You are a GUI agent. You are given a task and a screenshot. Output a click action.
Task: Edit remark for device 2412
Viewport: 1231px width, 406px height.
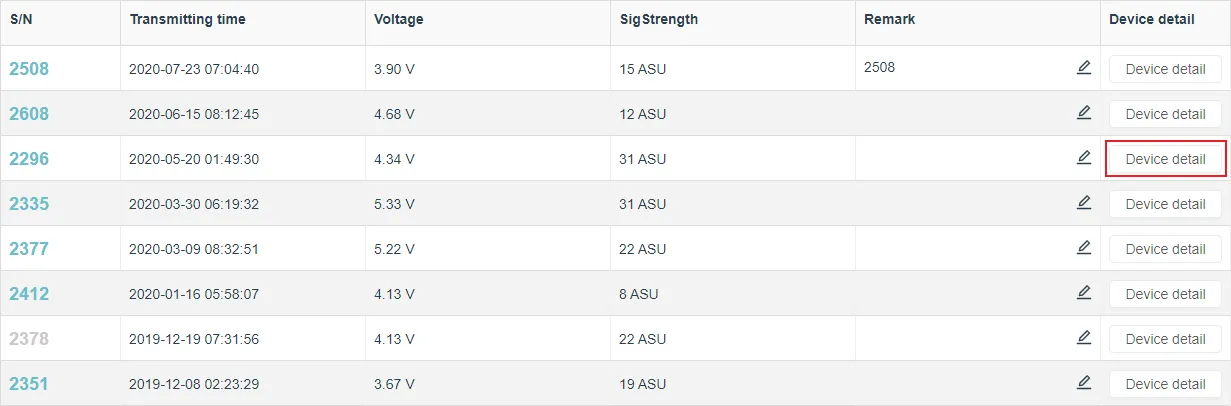click(1083, 293)
